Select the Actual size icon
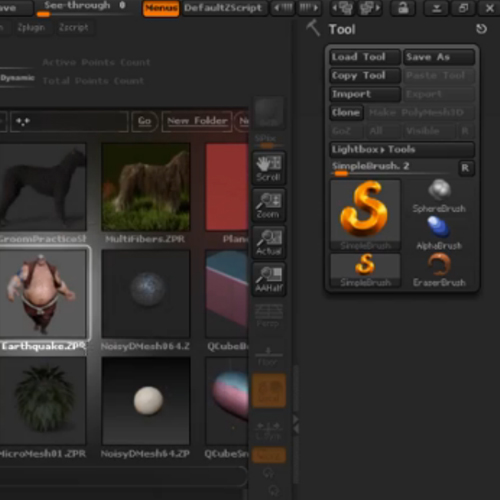This screenshot has height=500, width=500. coord(269,242)
